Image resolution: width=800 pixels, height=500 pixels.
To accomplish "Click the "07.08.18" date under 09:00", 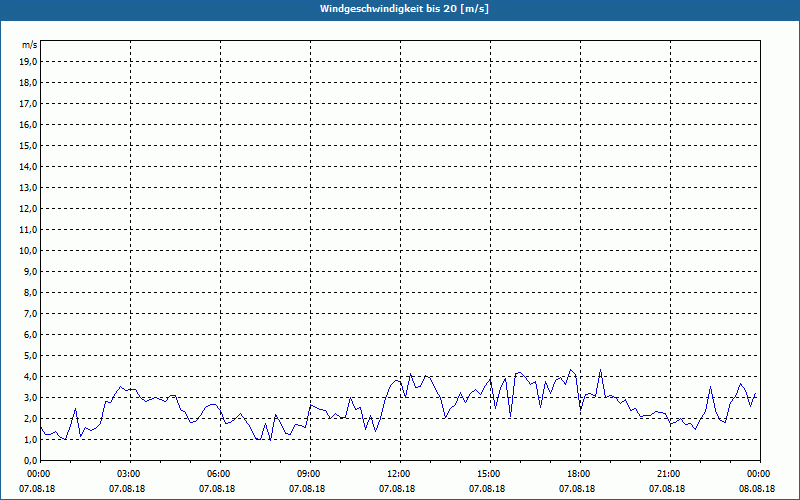I will click(x=307, y=488).
